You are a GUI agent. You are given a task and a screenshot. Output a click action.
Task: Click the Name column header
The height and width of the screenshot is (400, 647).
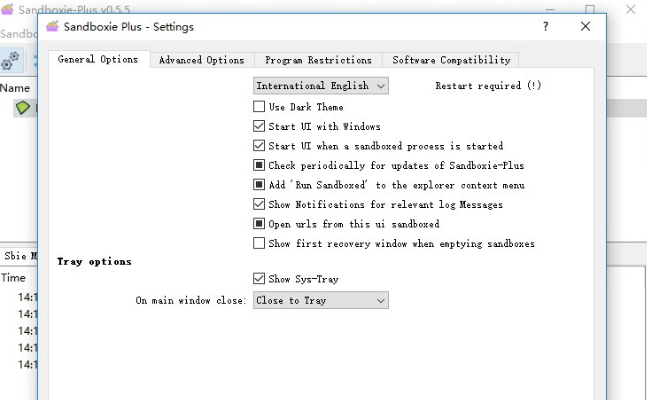15,88
